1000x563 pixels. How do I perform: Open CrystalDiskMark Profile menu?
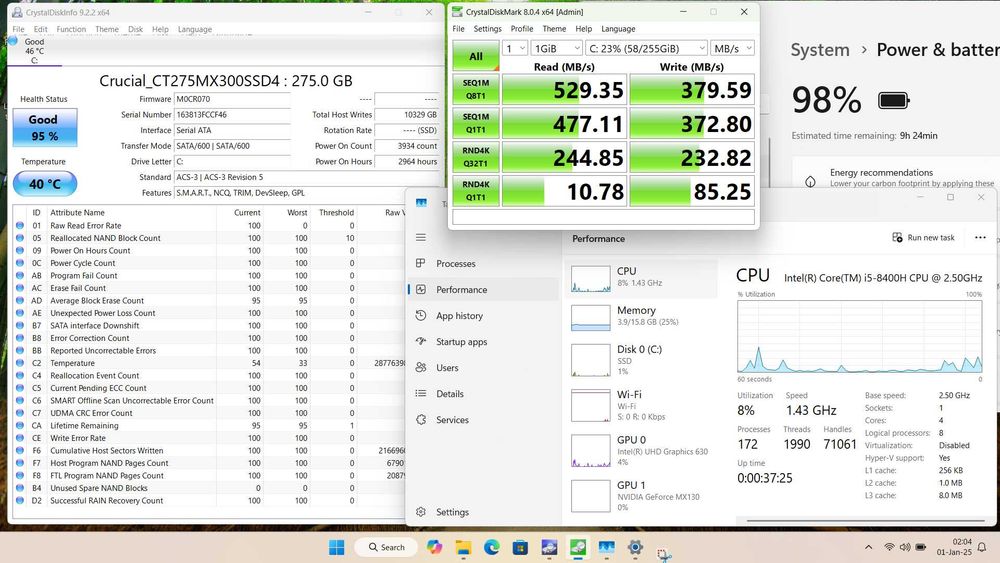(x=522, y=29)
